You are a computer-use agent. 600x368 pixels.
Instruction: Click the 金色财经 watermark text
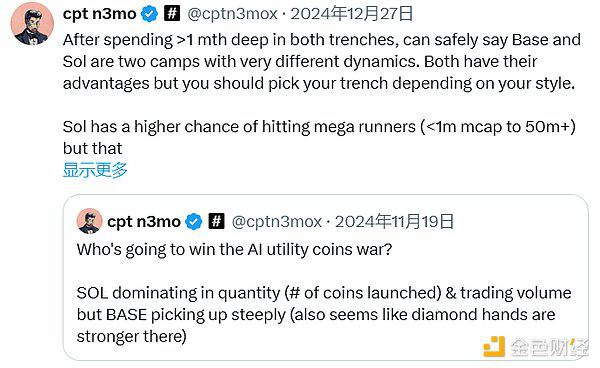click(x=549, y=347)
